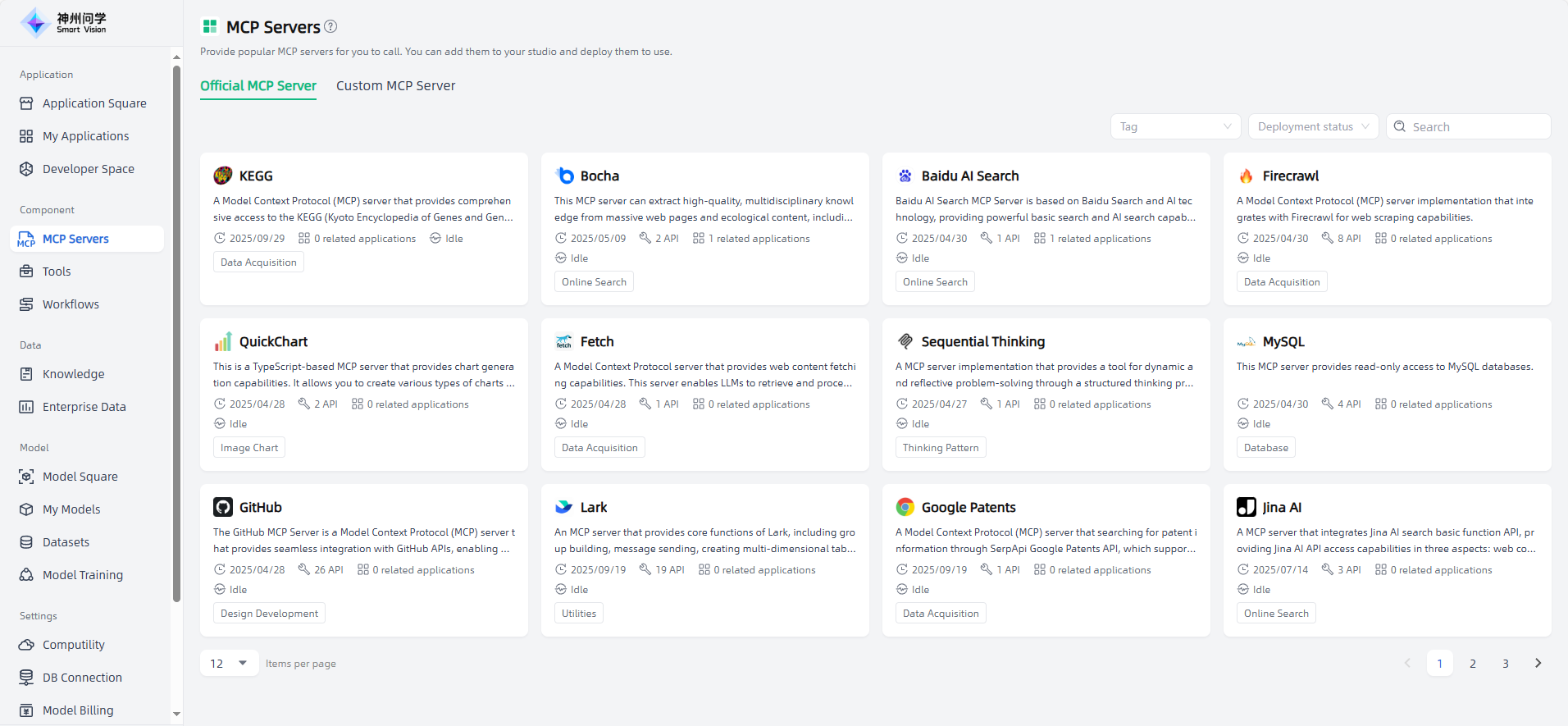
Task: Click the KEGG server logo icon
Action: coord(222,176)
